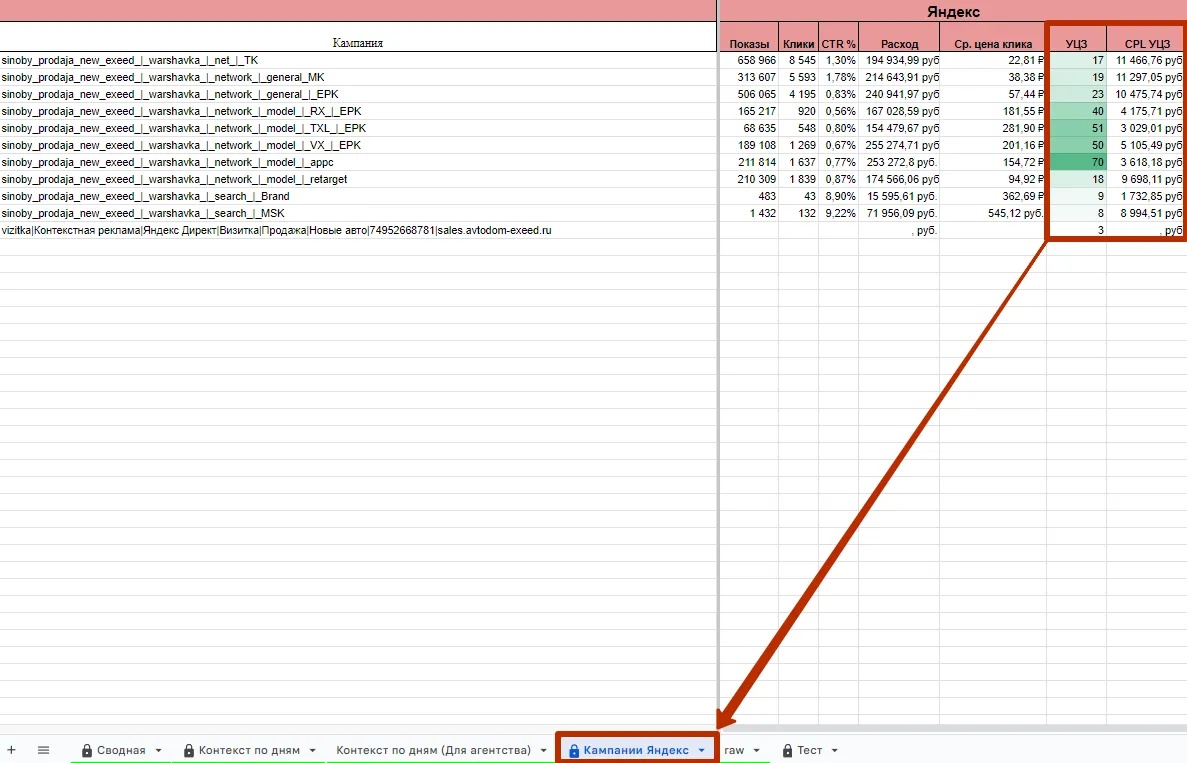
Task: Open the raw tab dropdown arrow
Action: tap(757, 750)
